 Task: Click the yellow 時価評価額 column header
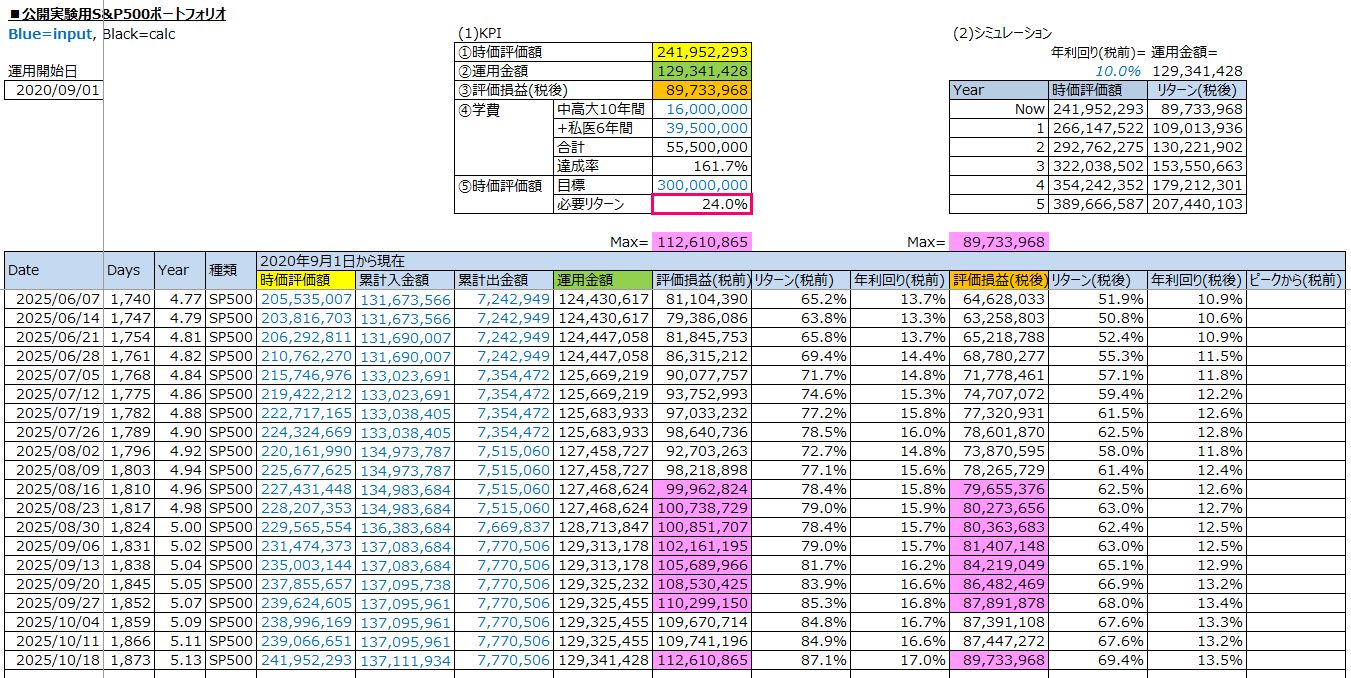coord(305,280)
